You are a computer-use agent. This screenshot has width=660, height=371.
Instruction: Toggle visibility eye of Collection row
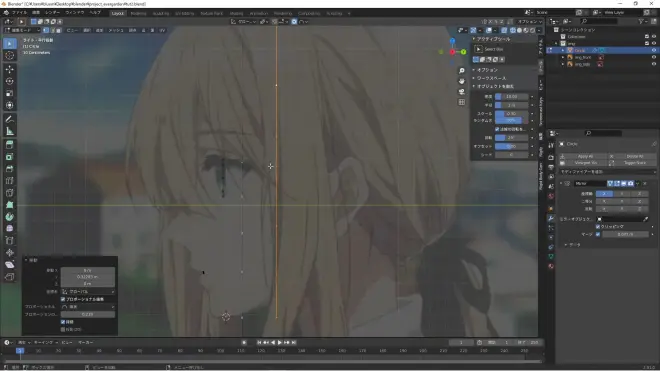tap(654, 37)
